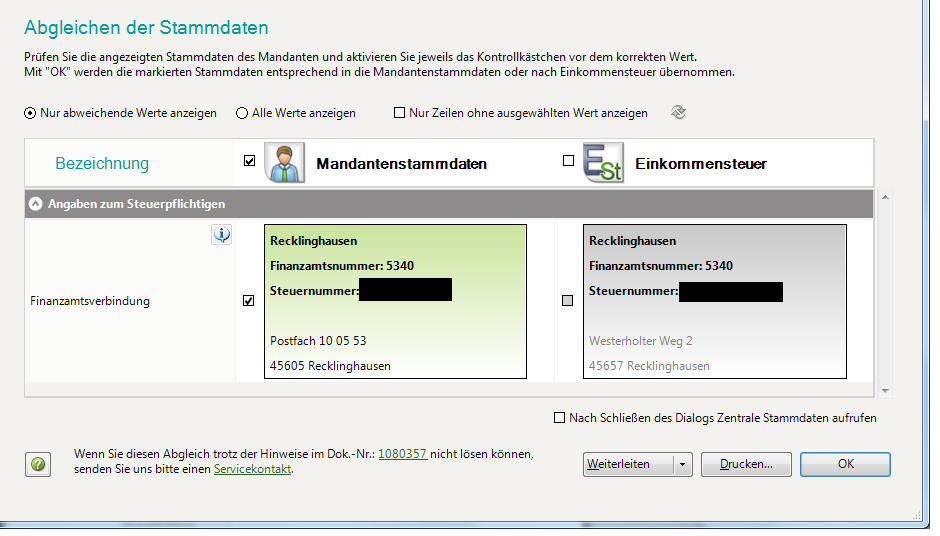This screenshot has width=940, height=536.
Task: Open the Servicekontakt link
Action: pos(252,469)
